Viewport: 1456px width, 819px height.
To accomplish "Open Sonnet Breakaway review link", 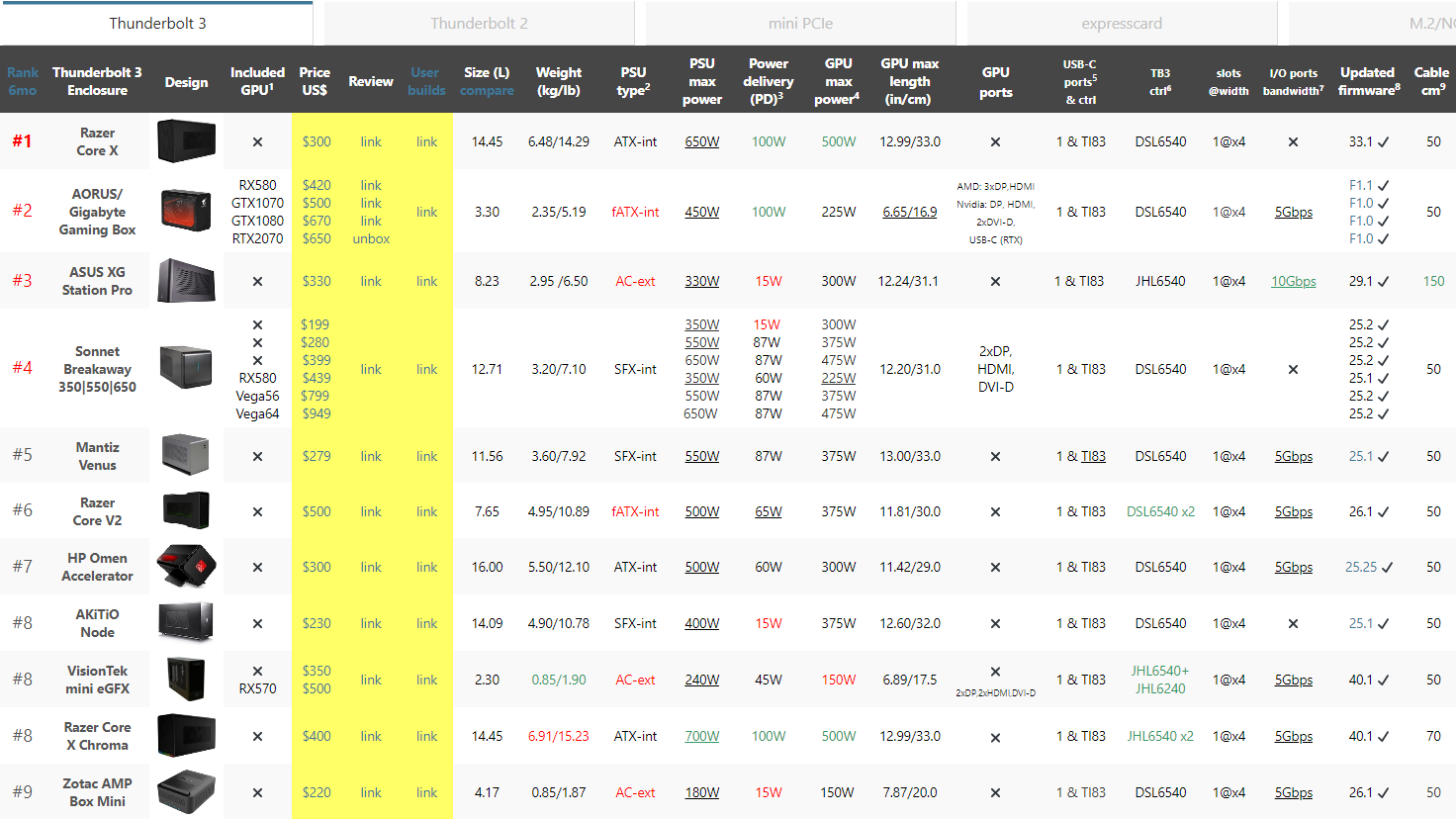I will pos(371,369).
